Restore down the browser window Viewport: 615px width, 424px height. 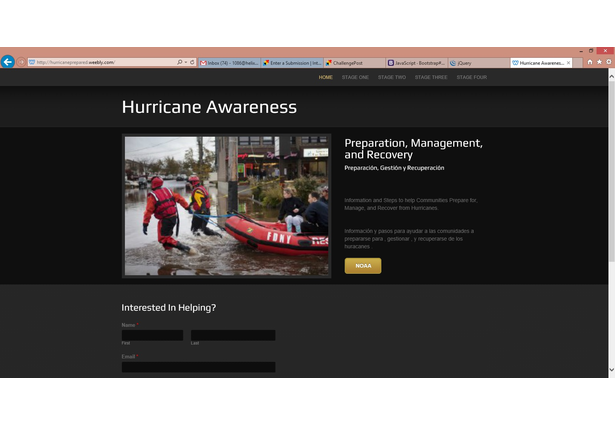(591, 51)
